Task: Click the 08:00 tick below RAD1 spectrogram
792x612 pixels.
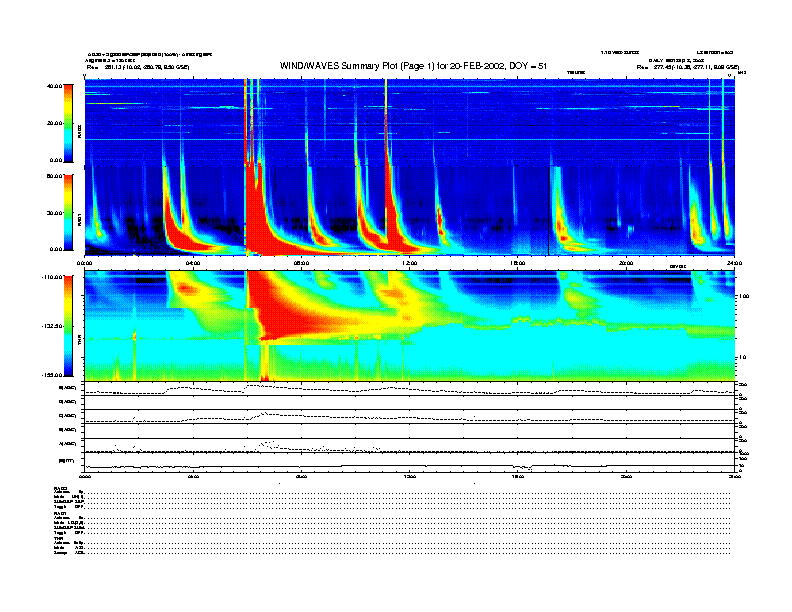Action: tap(301, 263)
